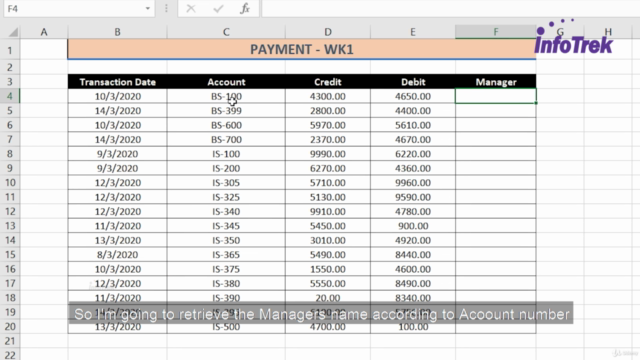Click account cell IS-500
Viewport: 640px width, 360px height.
(x=226, y=327)
